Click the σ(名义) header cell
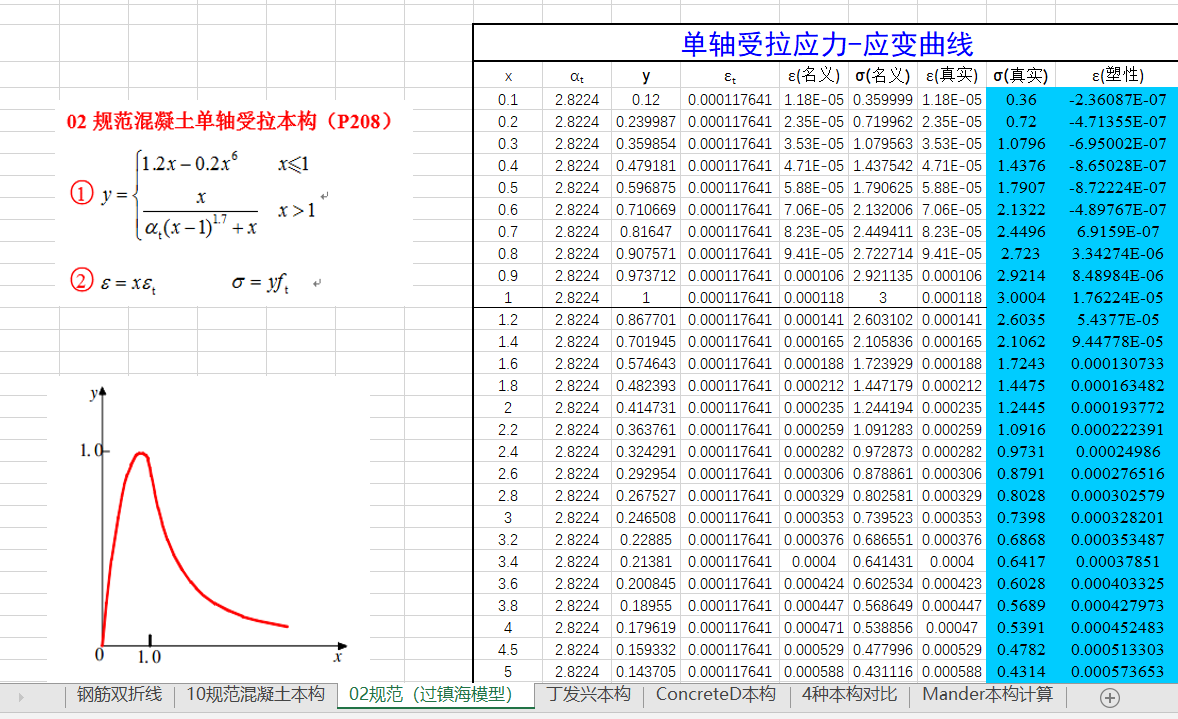 pos(882,76)
